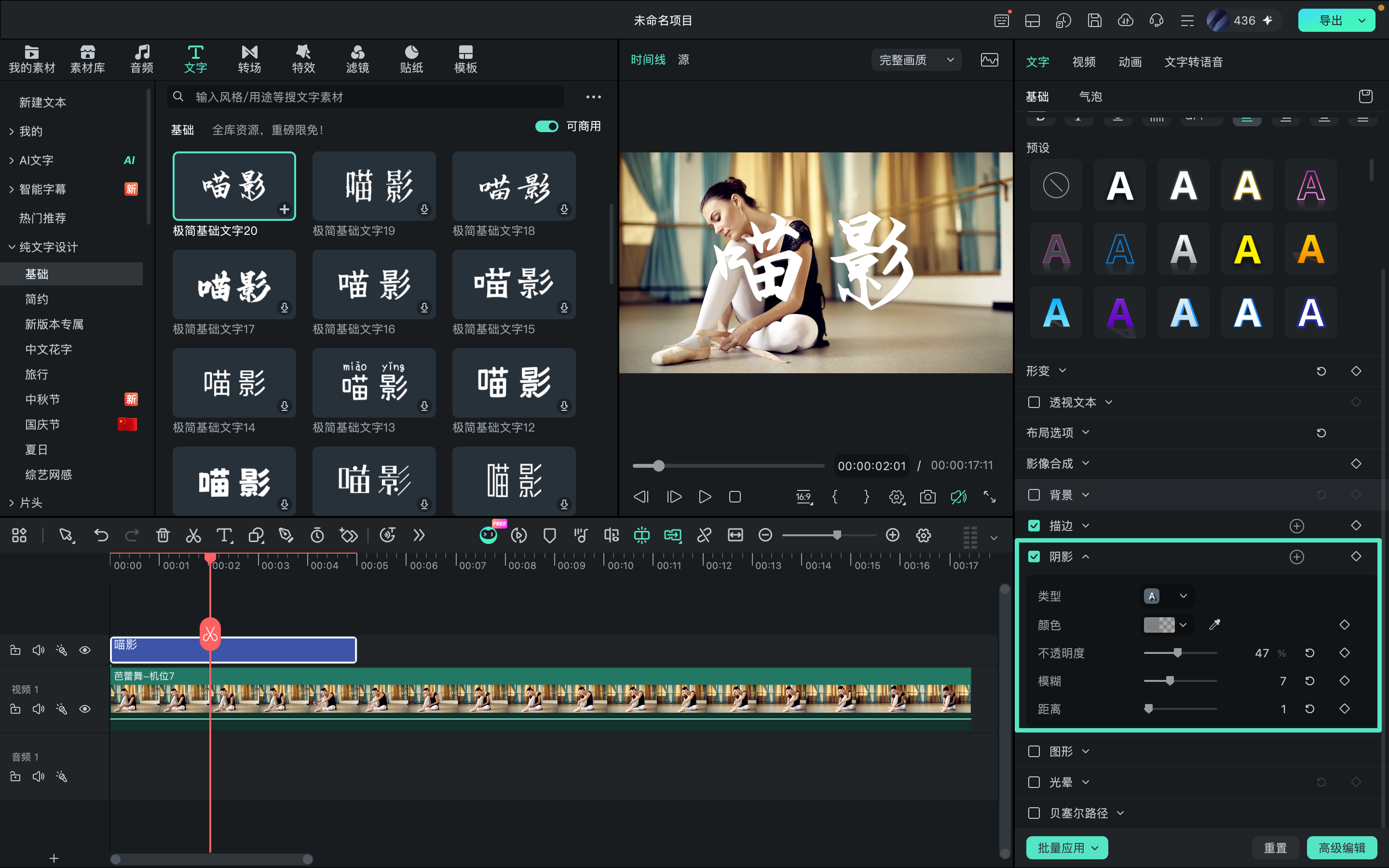1389x868 pixels.
Task: Open timeline settings gear icon
Action: click(x=924, y=536)
